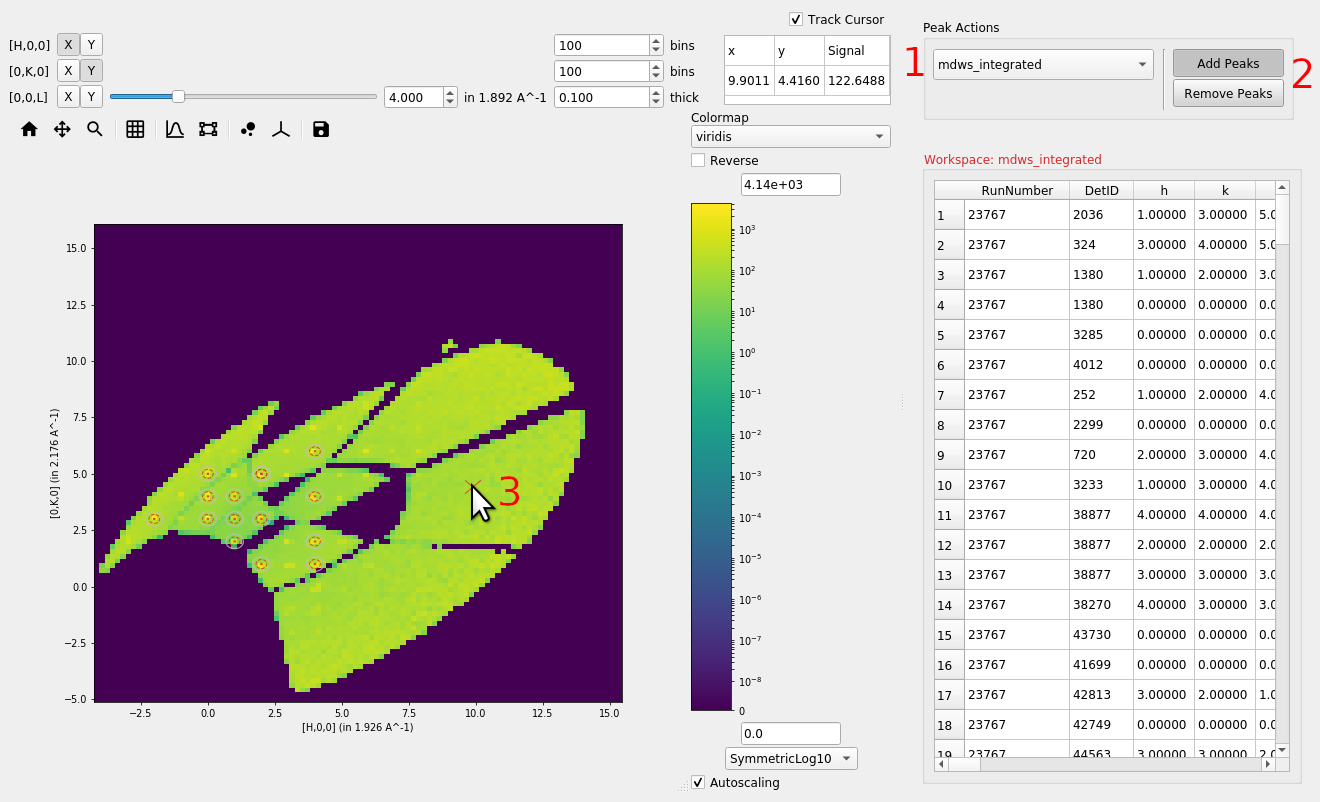The image size is (1320, 802).
Task: Open the Peak Actions workspace dropdown
Action: pos(1042,64)
